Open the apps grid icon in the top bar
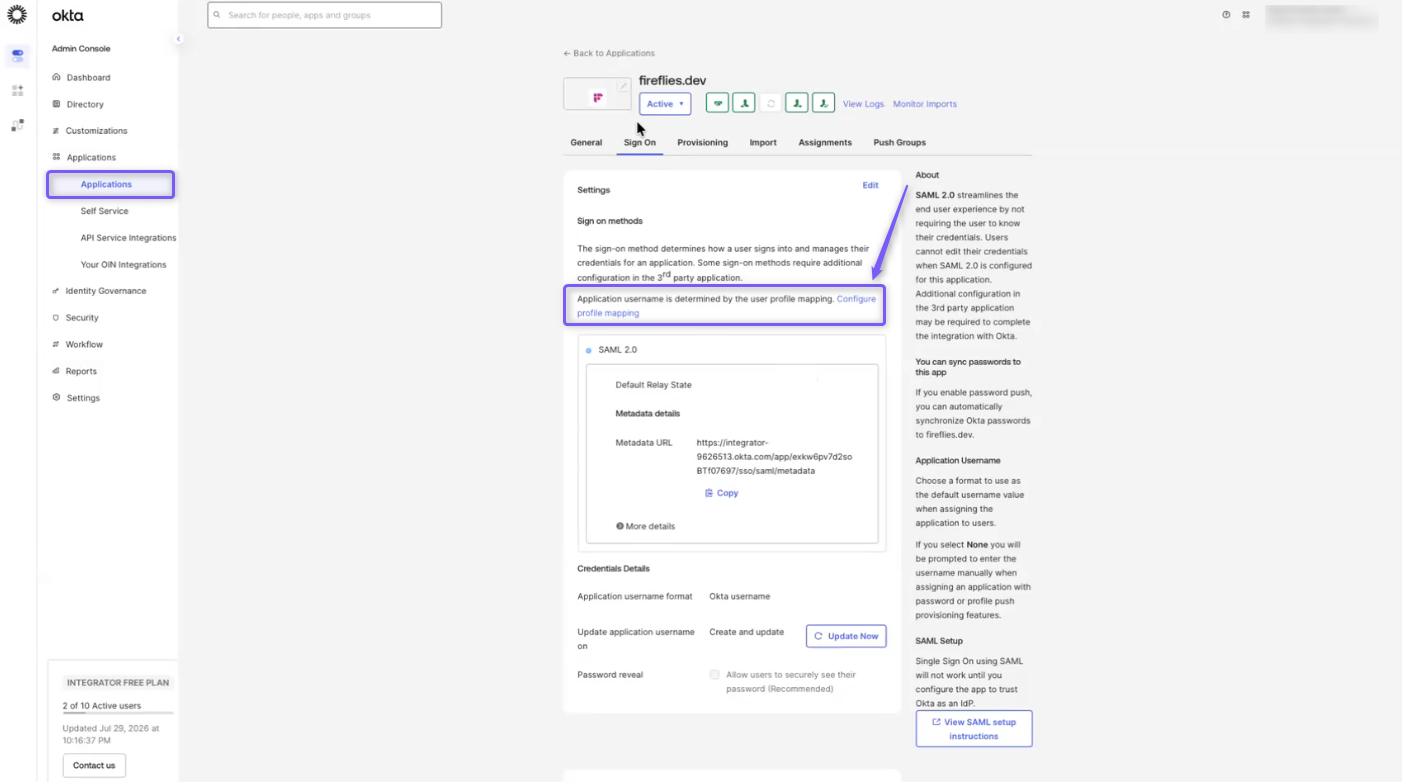 [x=1246, y=15]
